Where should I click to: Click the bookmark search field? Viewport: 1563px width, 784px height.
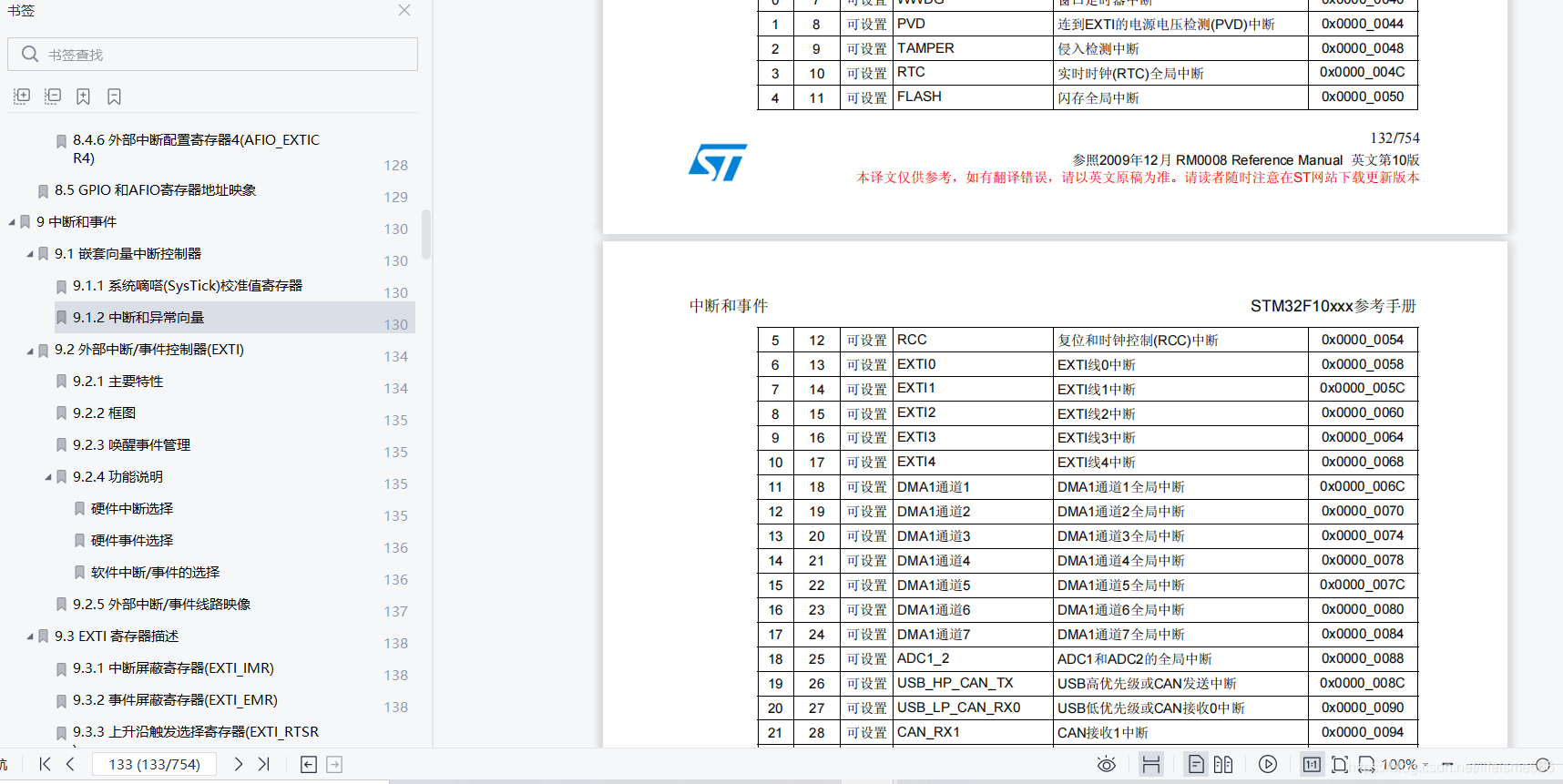212,55
